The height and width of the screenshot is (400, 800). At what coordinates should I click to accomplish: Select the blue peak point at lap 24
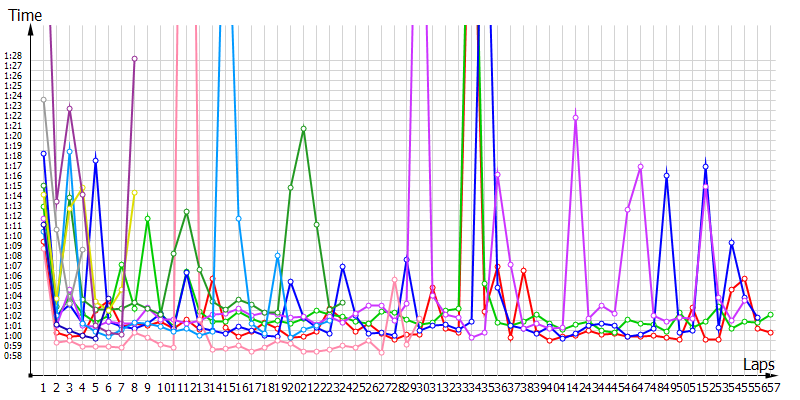click(x=342, y=267)
